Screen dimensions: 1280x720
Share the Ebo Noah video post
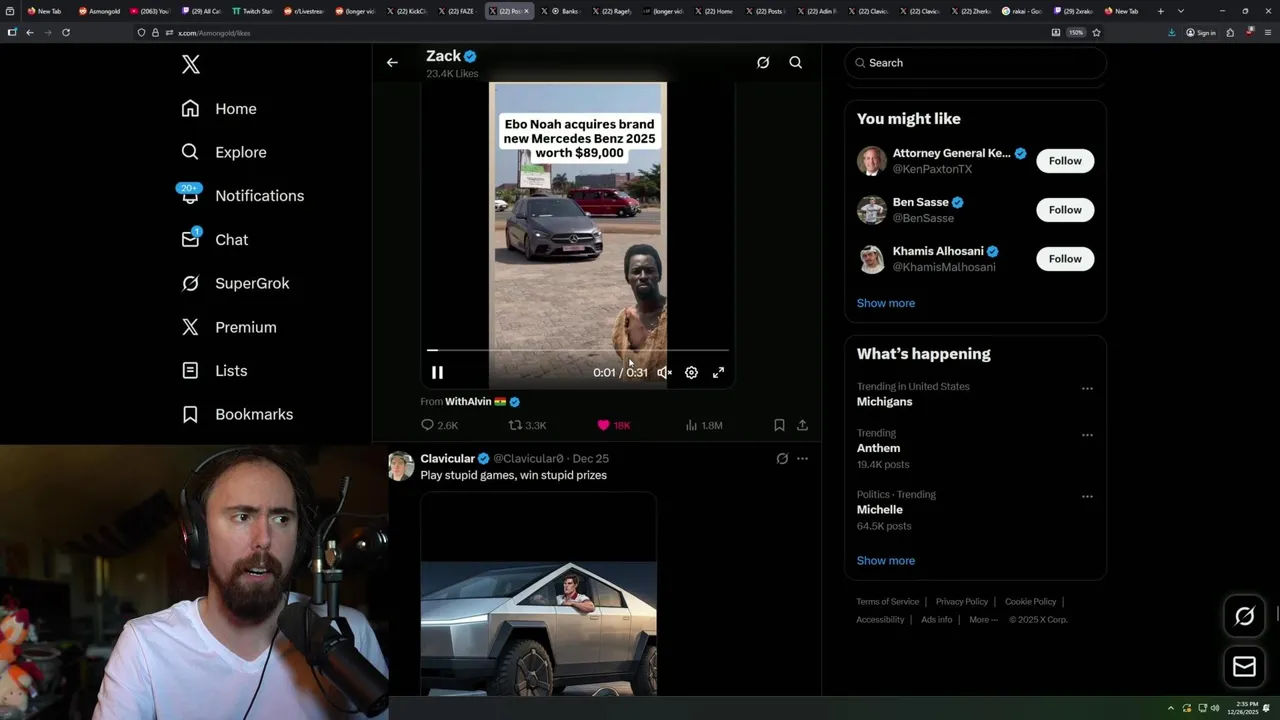(802, 425)
